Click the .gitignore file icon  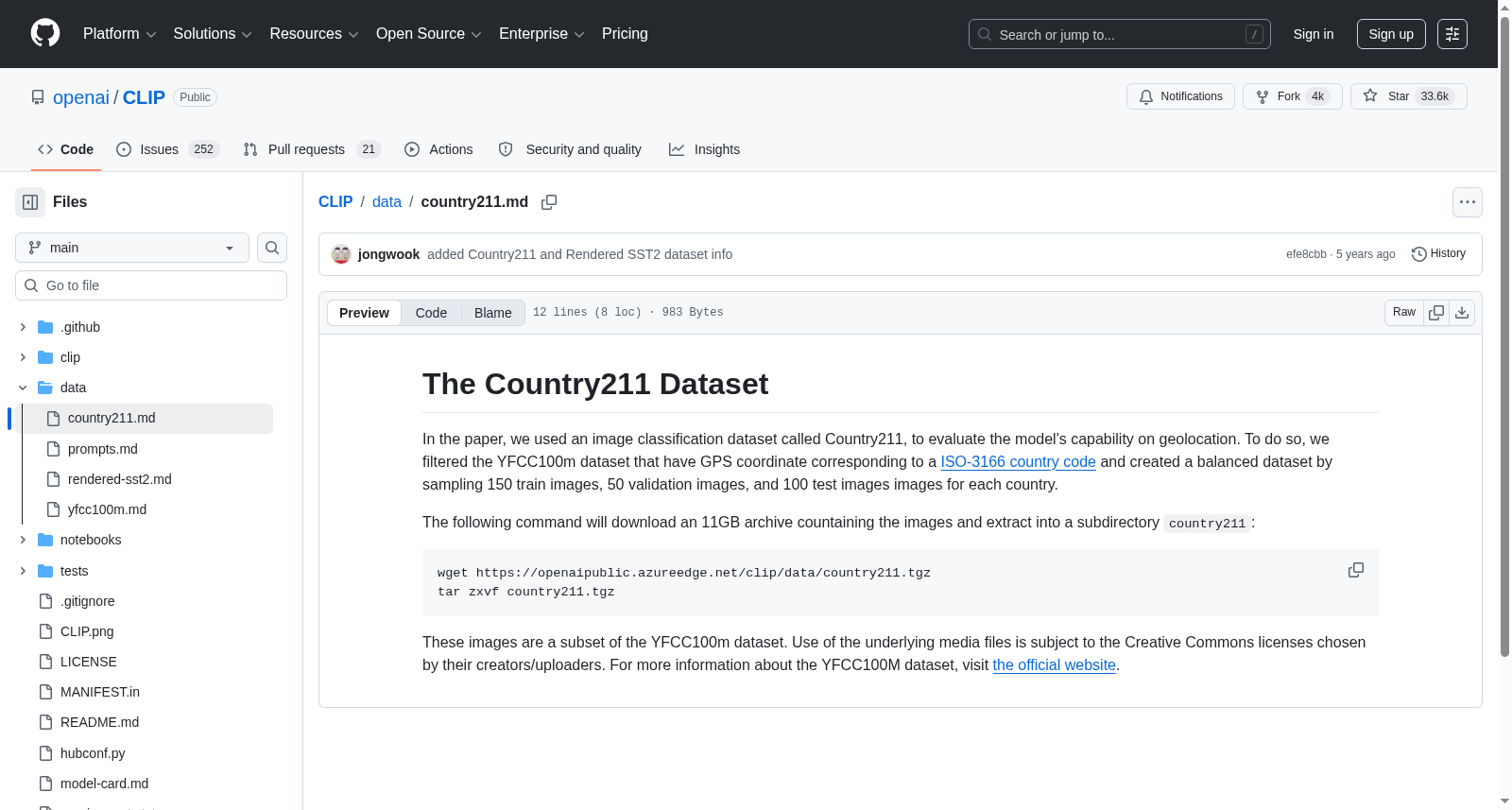[x=45, y=601]
